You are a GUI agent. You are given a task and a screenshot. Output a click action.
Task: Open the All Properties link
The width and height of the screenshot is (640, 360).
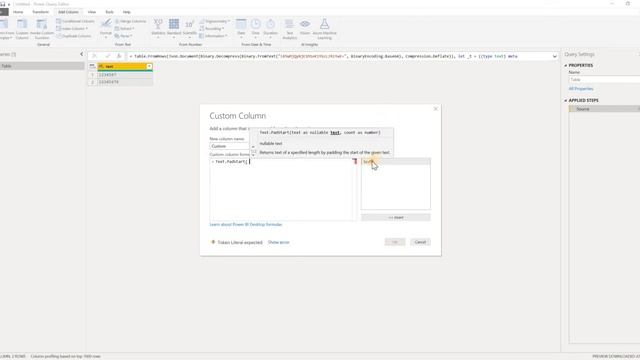(x=581, y=89)
